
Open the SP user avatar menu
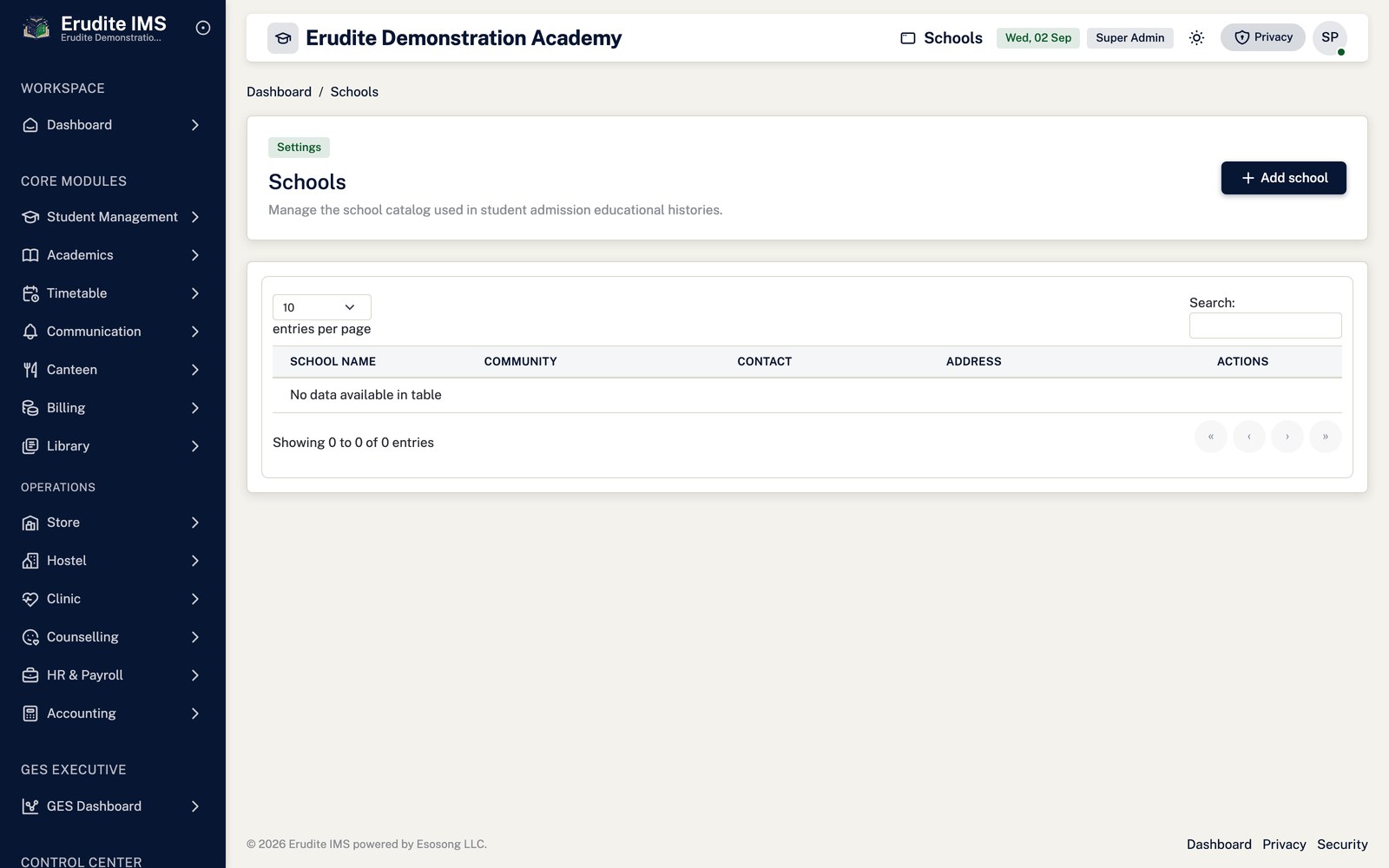[1330, 37]
